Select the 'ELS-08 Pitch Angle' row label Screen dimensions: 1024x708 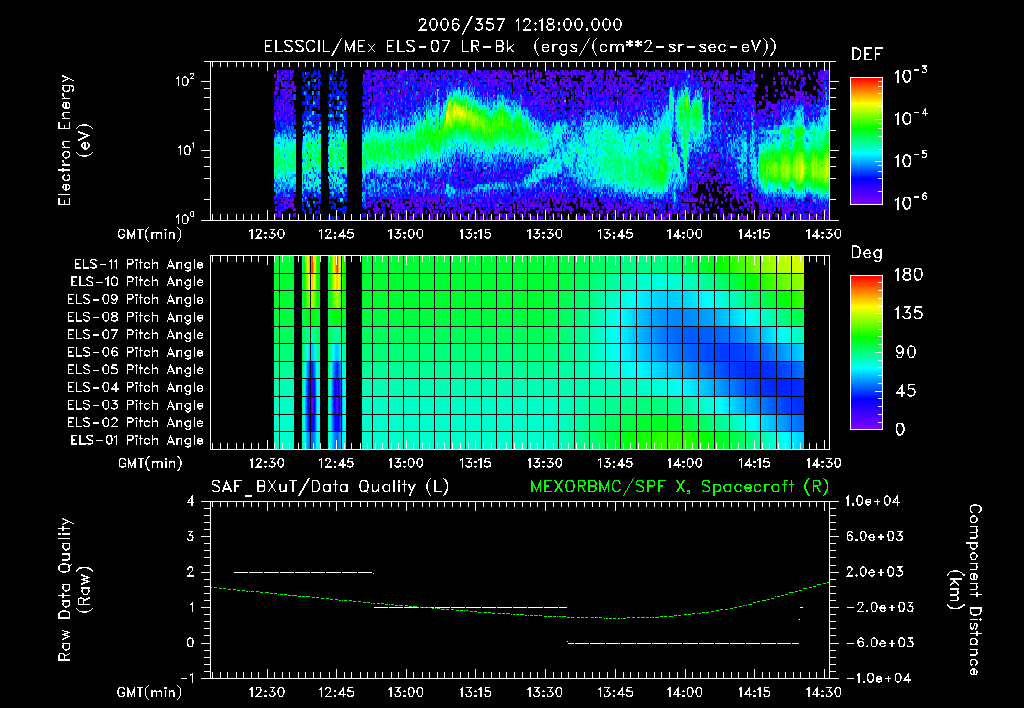pyautogui.click(x=136, y=317)
